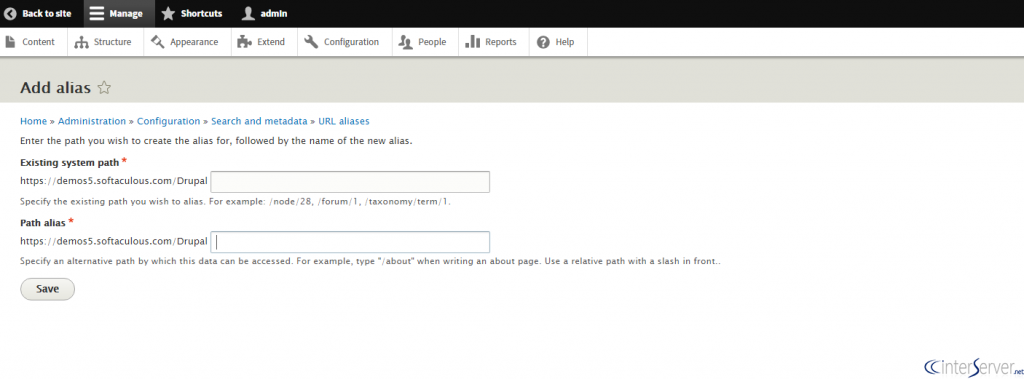Viewport: 1024px width, 379px height.
Task: Click the Help question mark icon
Action: pyautogui.click(x=543, y=42)
